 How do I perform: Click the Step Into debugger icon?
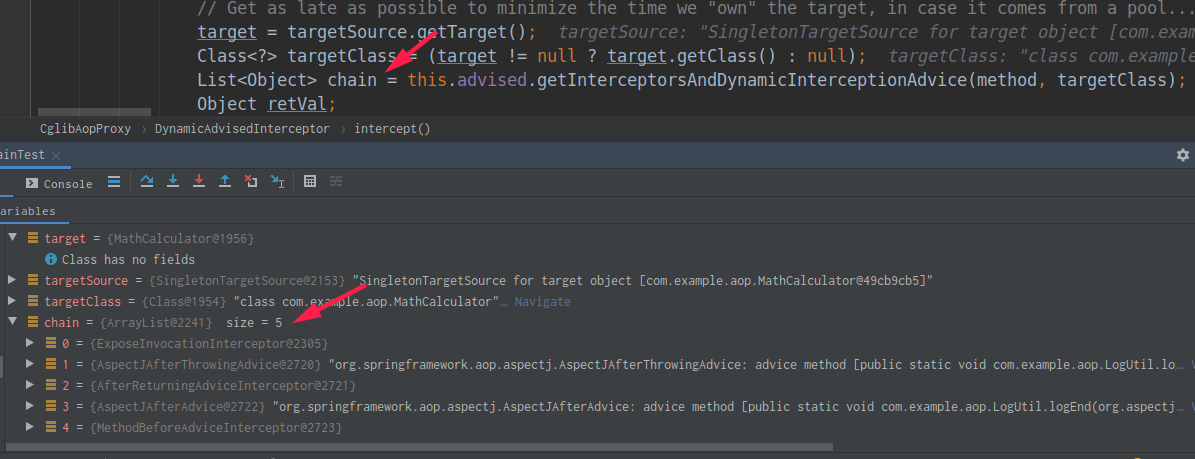[x=173, y=182]
